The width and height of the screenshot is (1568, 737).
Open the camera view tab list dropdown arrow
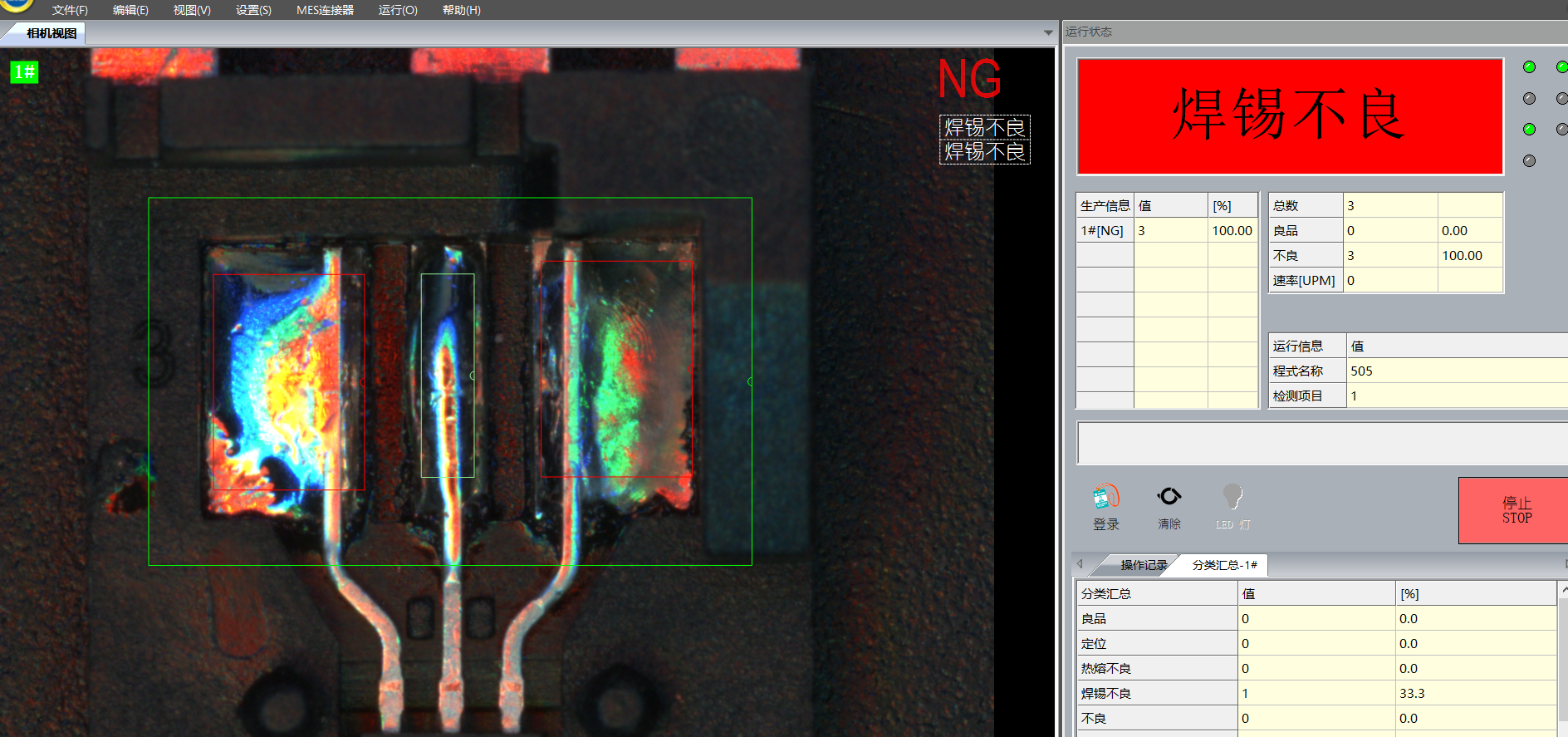click(1047, 33)
